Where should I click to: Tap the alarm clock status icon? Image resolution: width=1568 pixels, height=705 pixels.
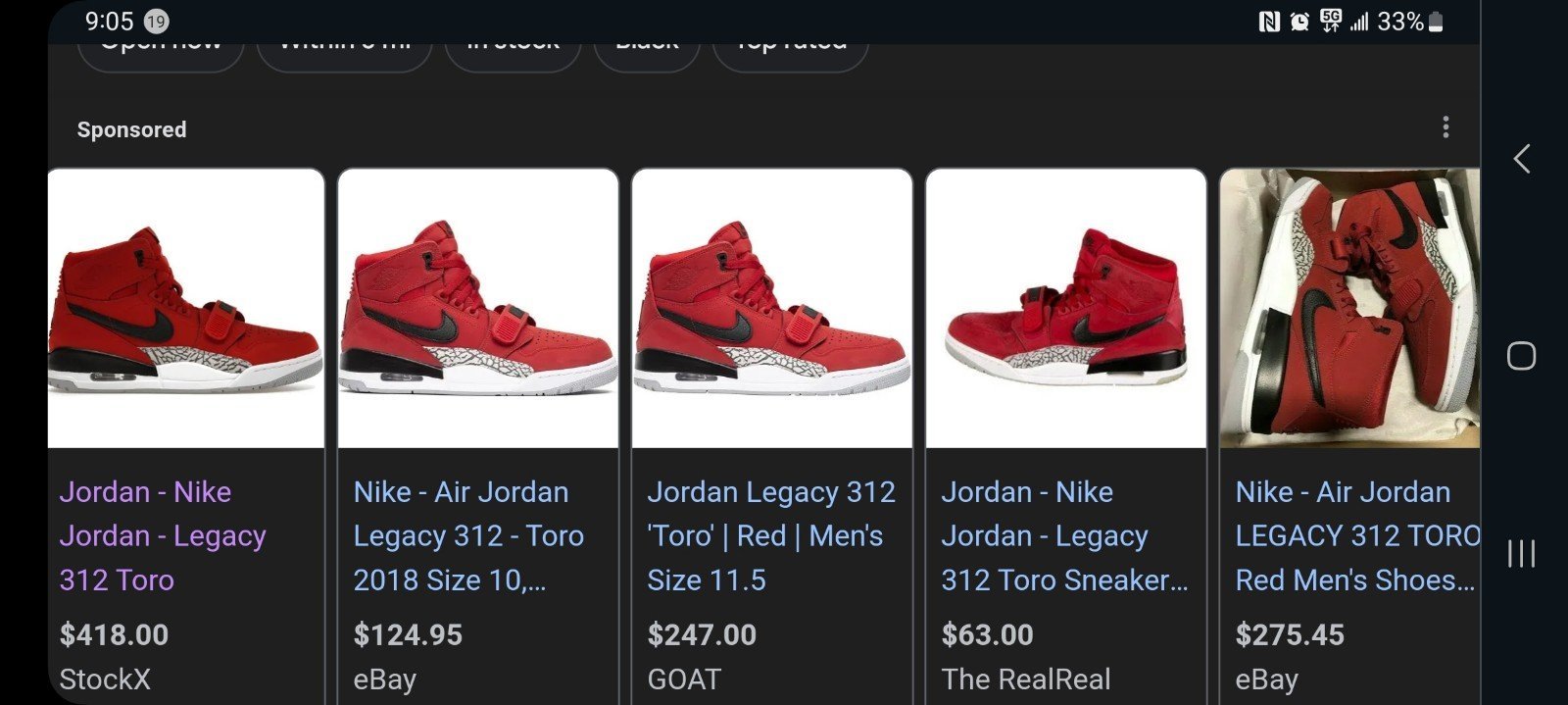(x=1299, y=22)
